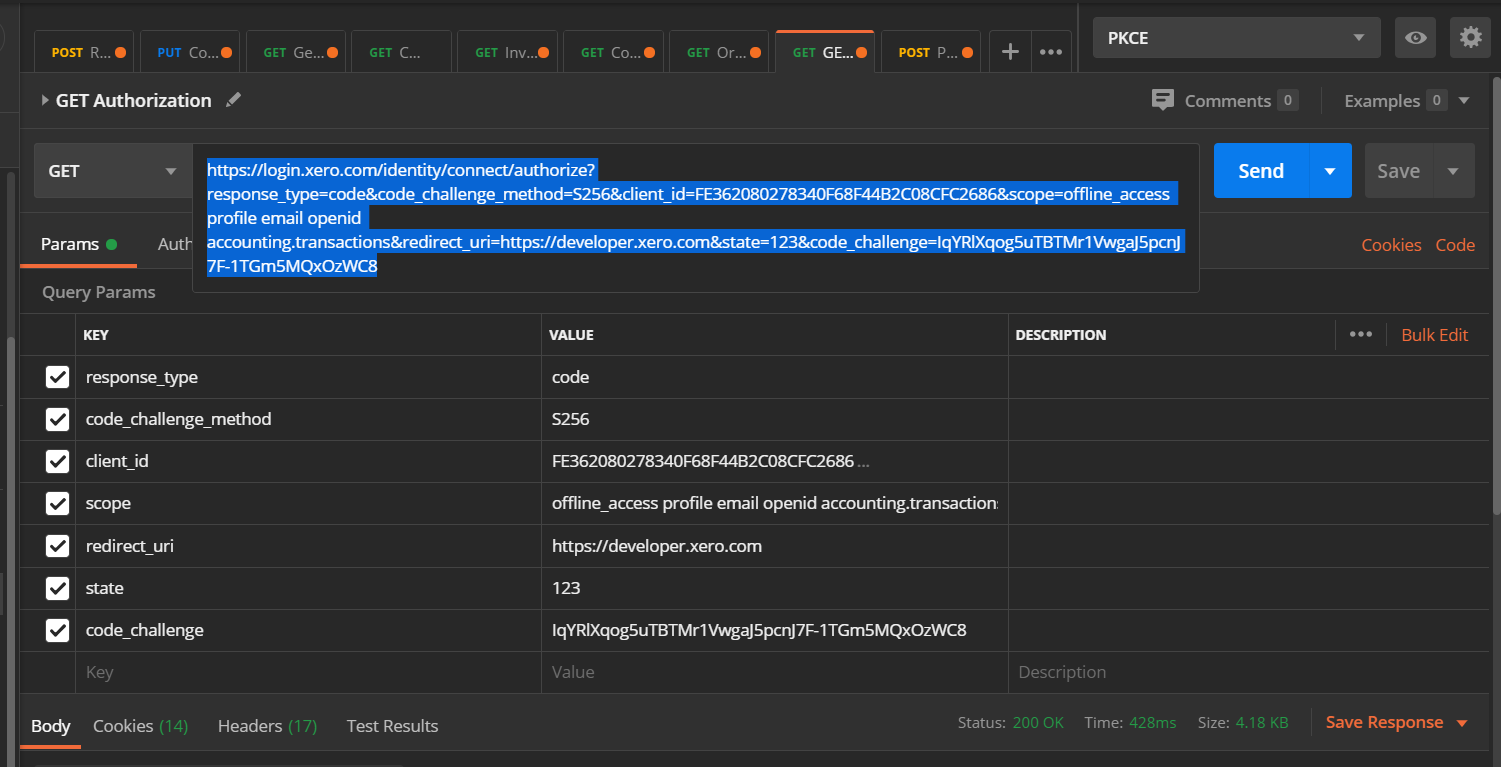The width and height of the screenshot is (1501, 767).
Task: Open the GET method dropdown
Action: [113, 171]
